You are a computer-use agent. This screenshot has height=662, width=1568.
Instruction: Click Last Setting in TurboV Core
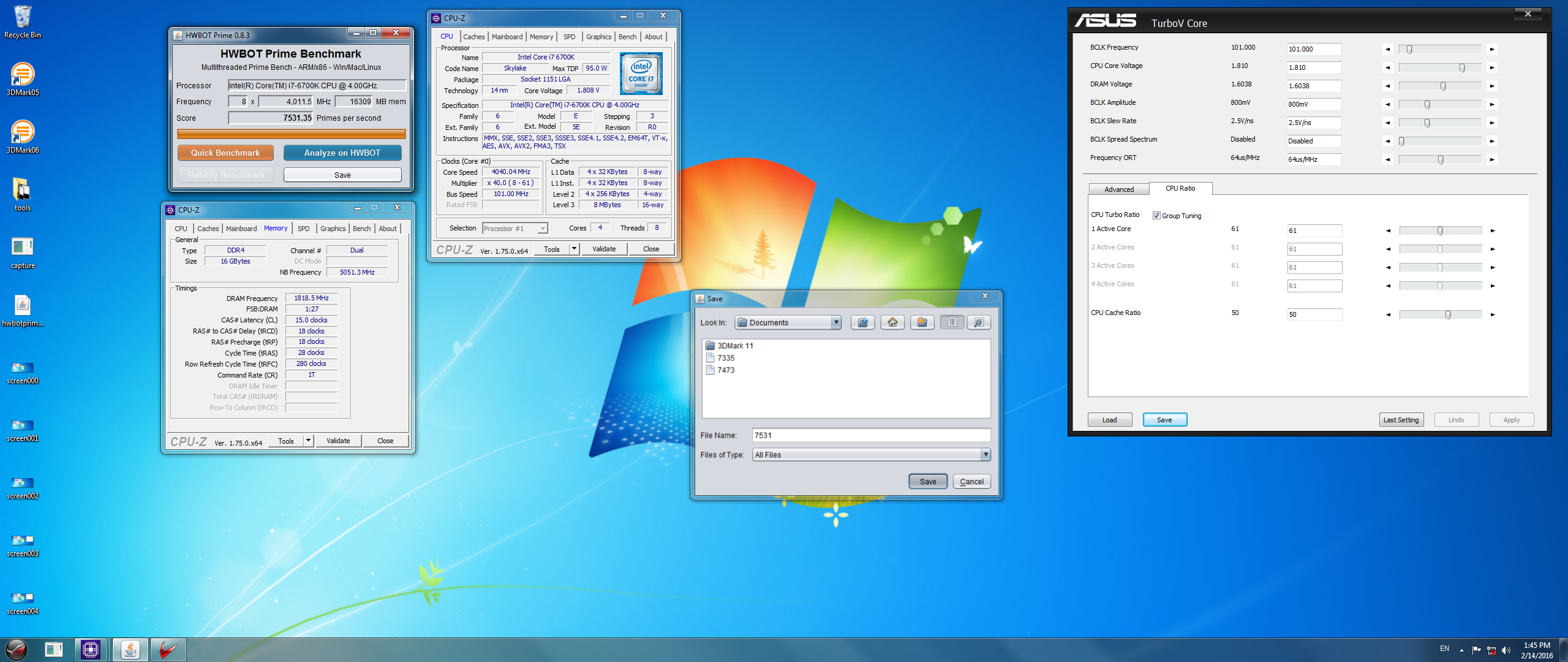1401,420
